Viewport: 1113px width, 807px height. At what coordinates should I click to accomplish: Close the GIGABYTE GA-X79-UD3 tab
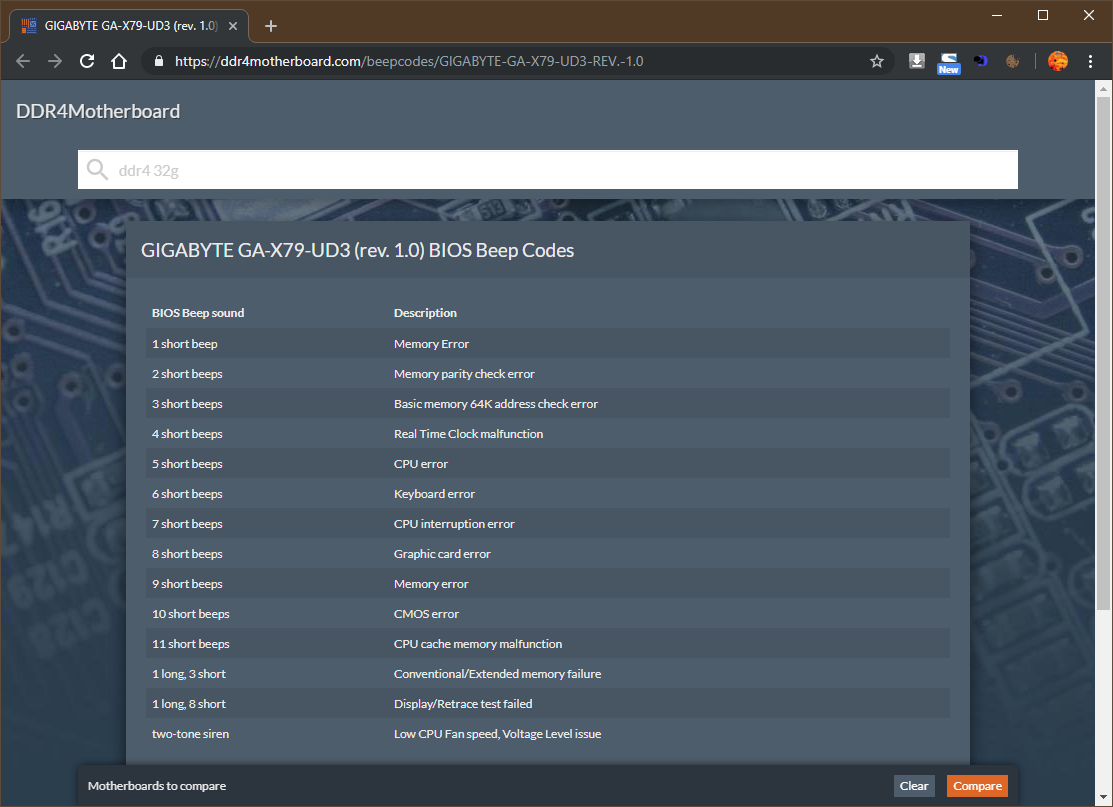coord(232,26)
